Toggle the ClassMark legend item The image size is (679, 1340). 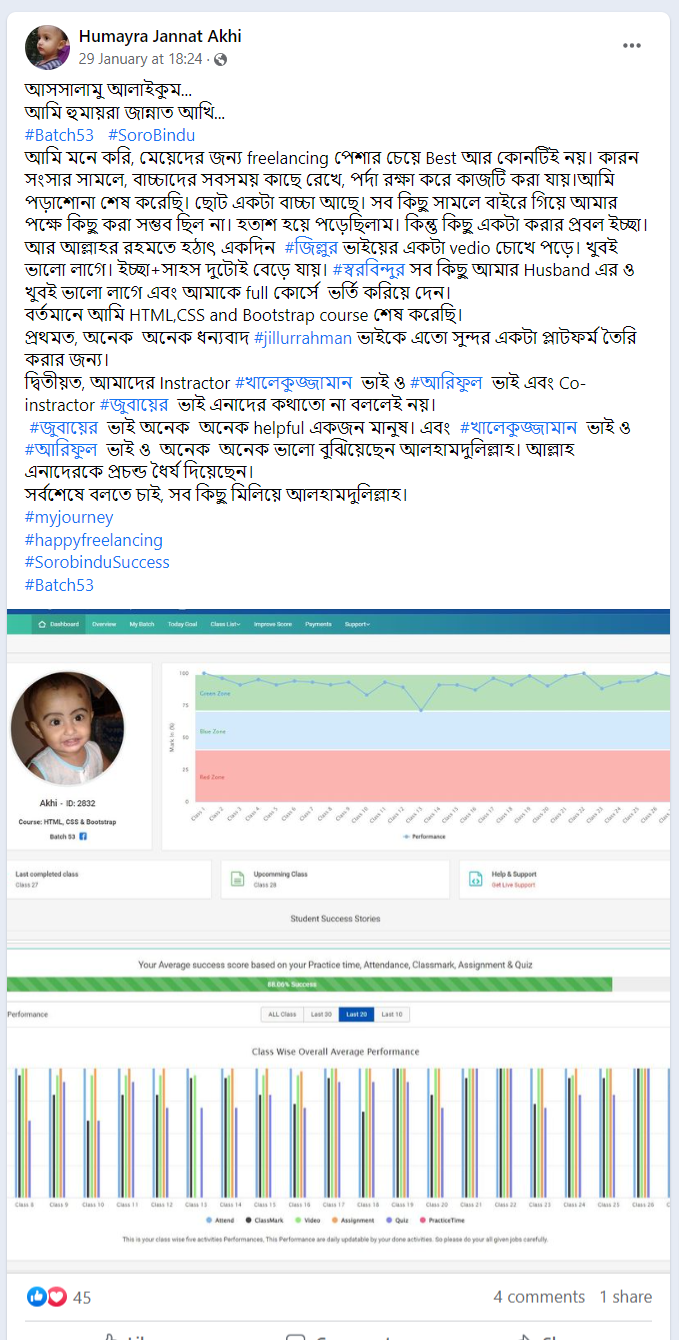[265, 1221]
